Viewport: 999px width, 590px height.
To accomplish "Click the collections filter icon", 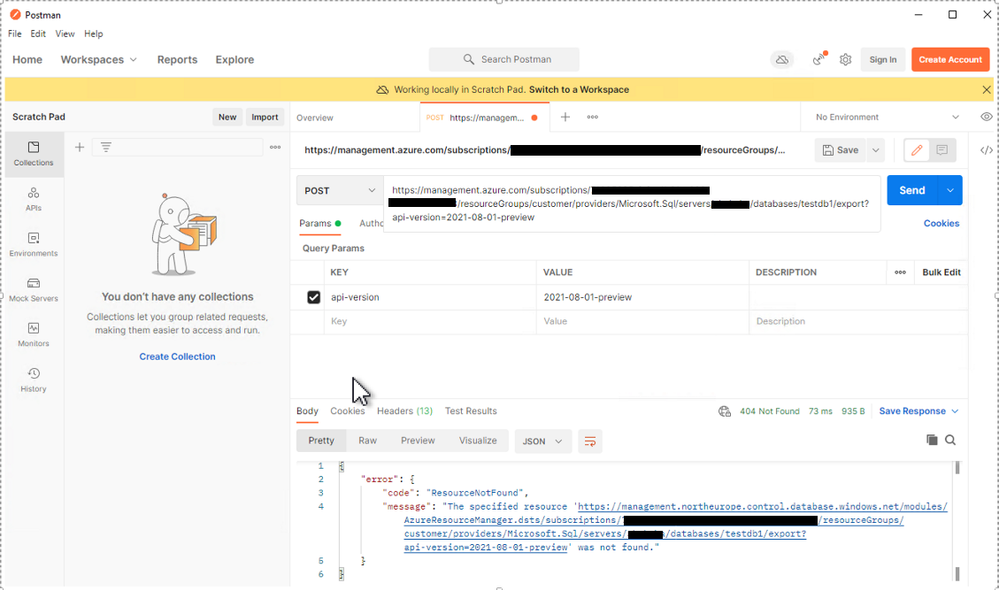I will 106,147.
